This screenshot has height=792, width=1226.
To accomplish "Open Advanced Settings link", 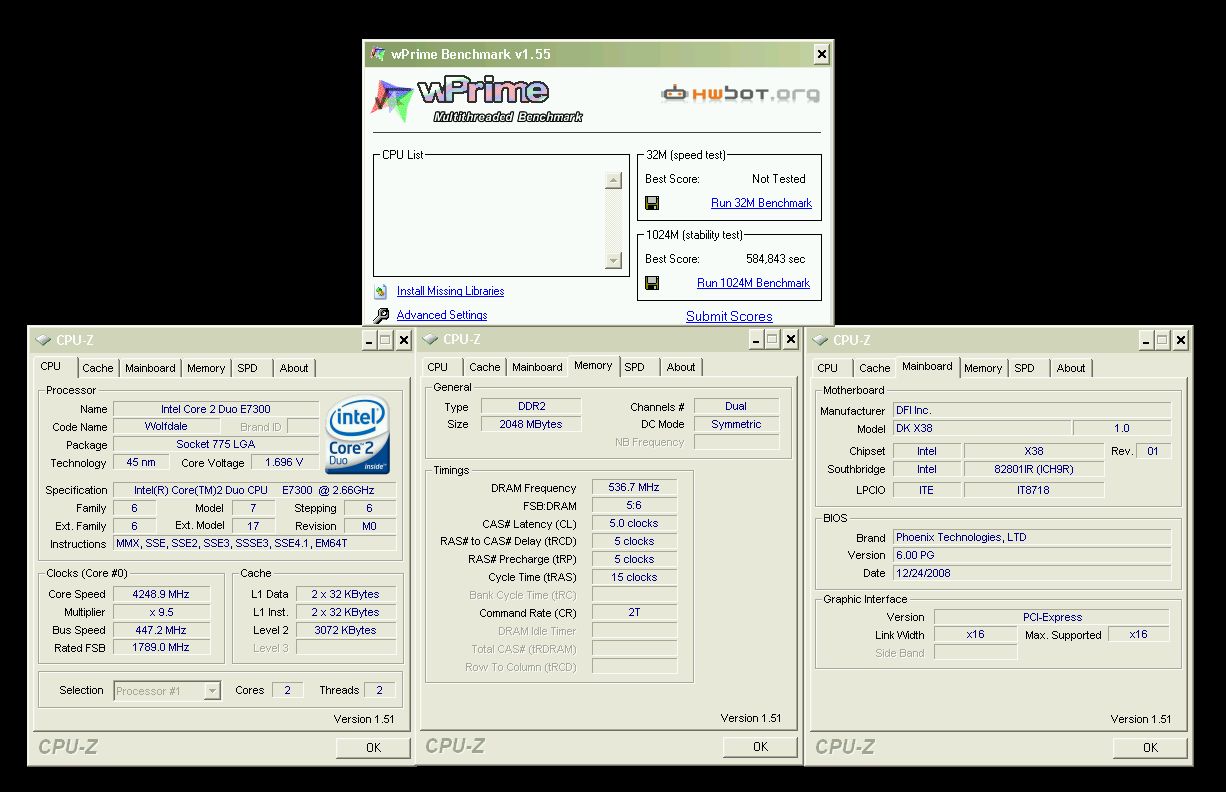I will (442, 315).
